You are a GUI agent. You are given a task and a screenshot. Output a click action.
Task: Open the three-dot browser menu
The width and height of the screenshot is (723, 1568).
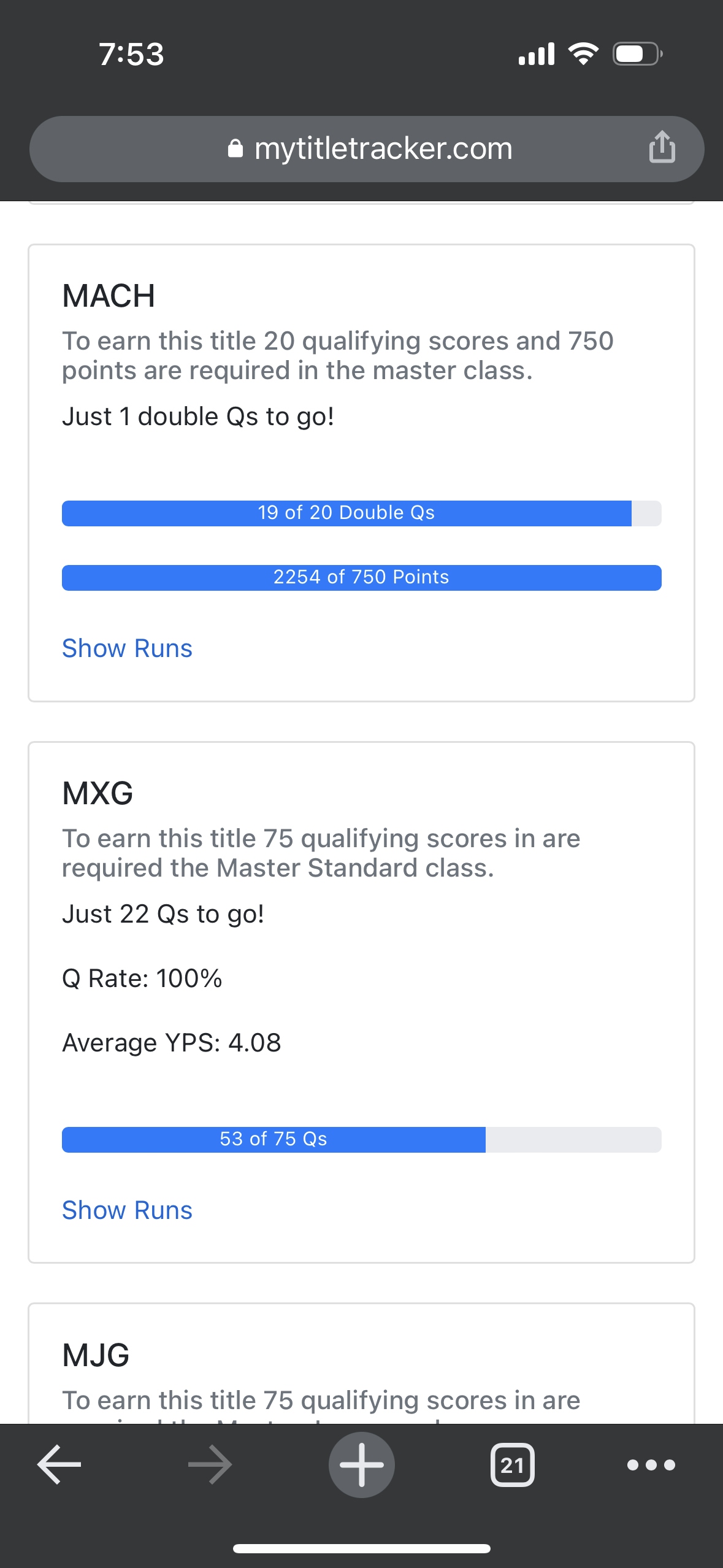(651, 1465)
